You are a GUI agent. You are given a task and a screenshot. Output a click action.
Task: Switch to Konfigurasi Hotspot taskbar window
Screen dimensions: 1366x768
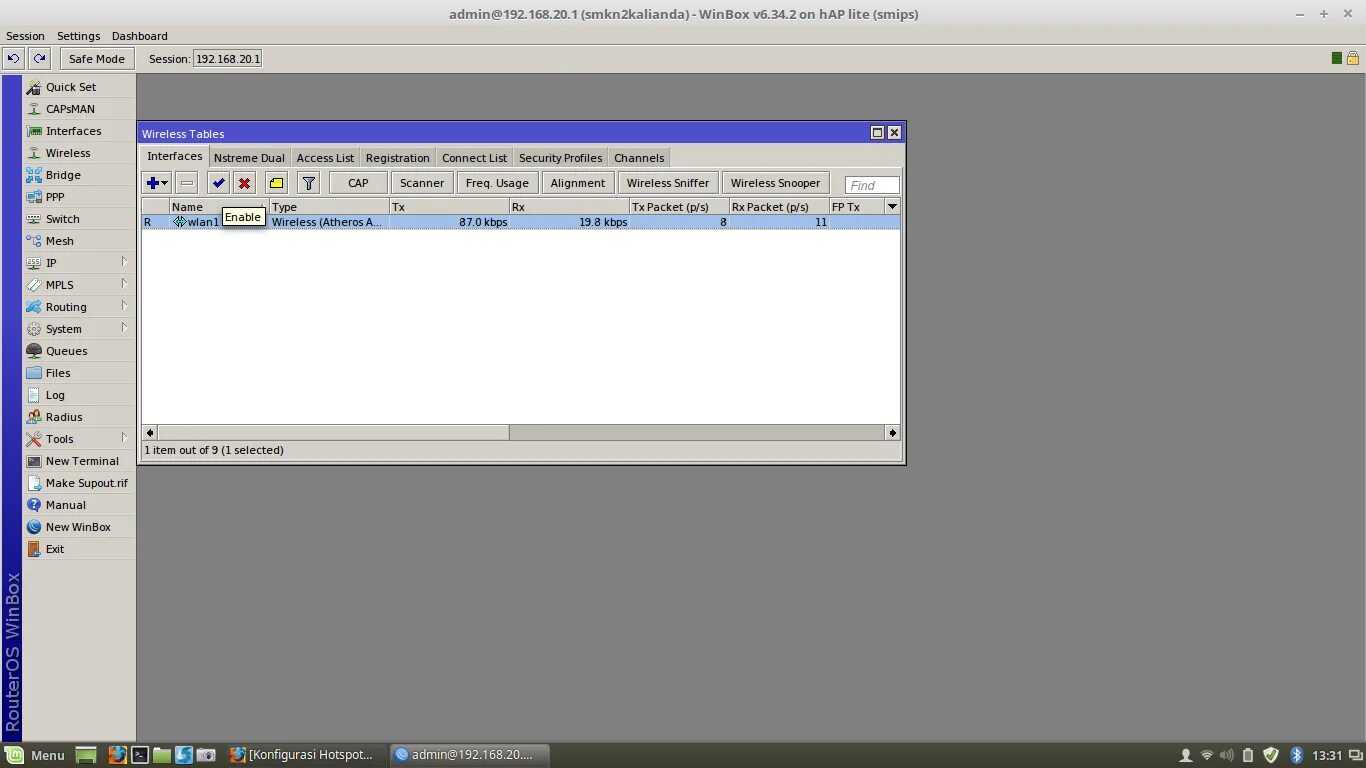[304, 755]
